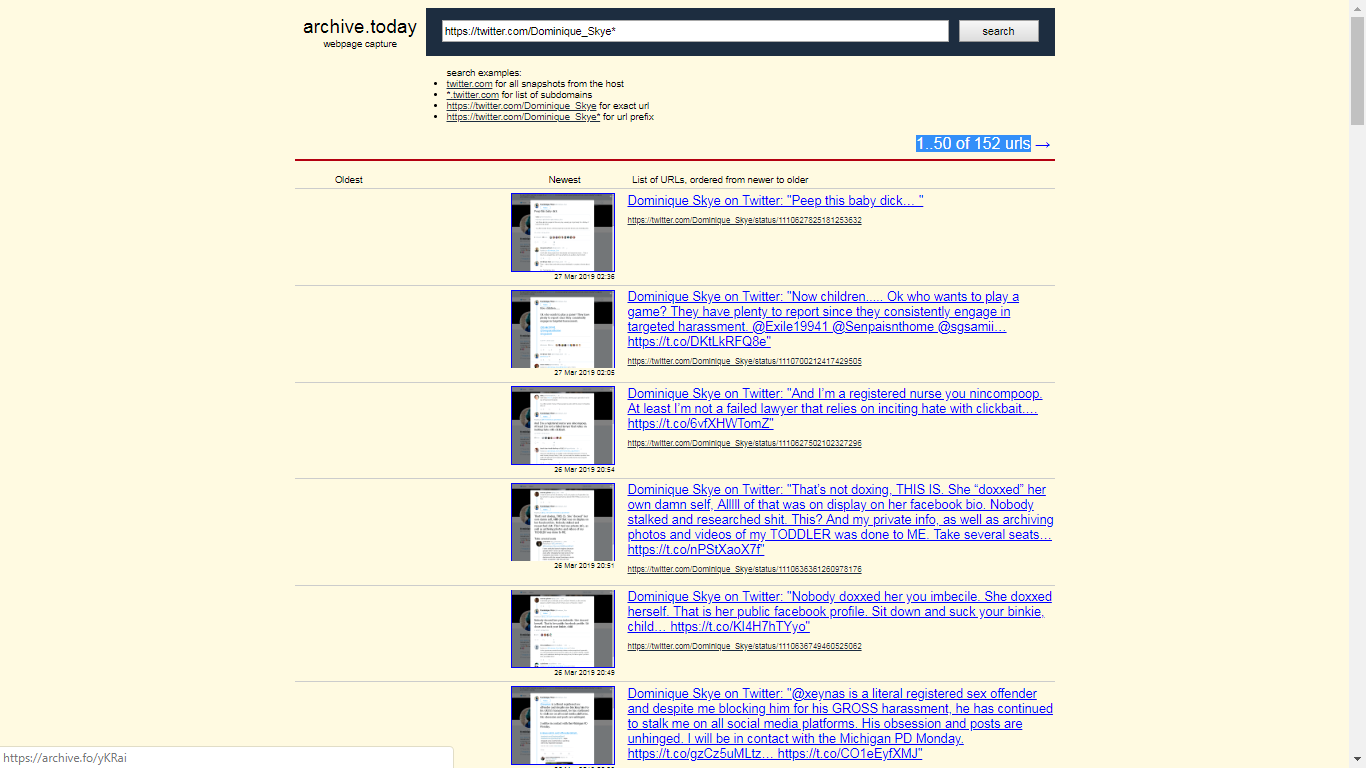Go to next results page with the arrow
The image size is (1366, 768).
(x=1043, y=144)
